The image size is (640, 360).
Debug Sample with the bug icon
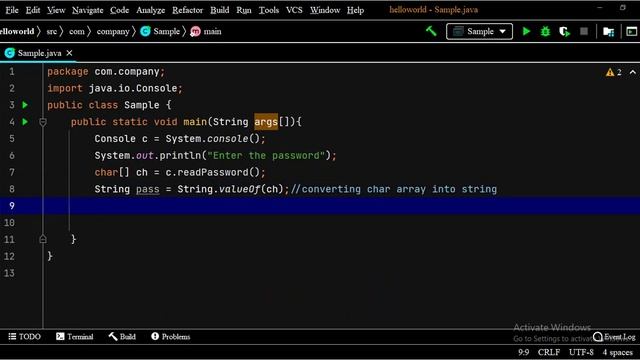[x=545, y=31]
